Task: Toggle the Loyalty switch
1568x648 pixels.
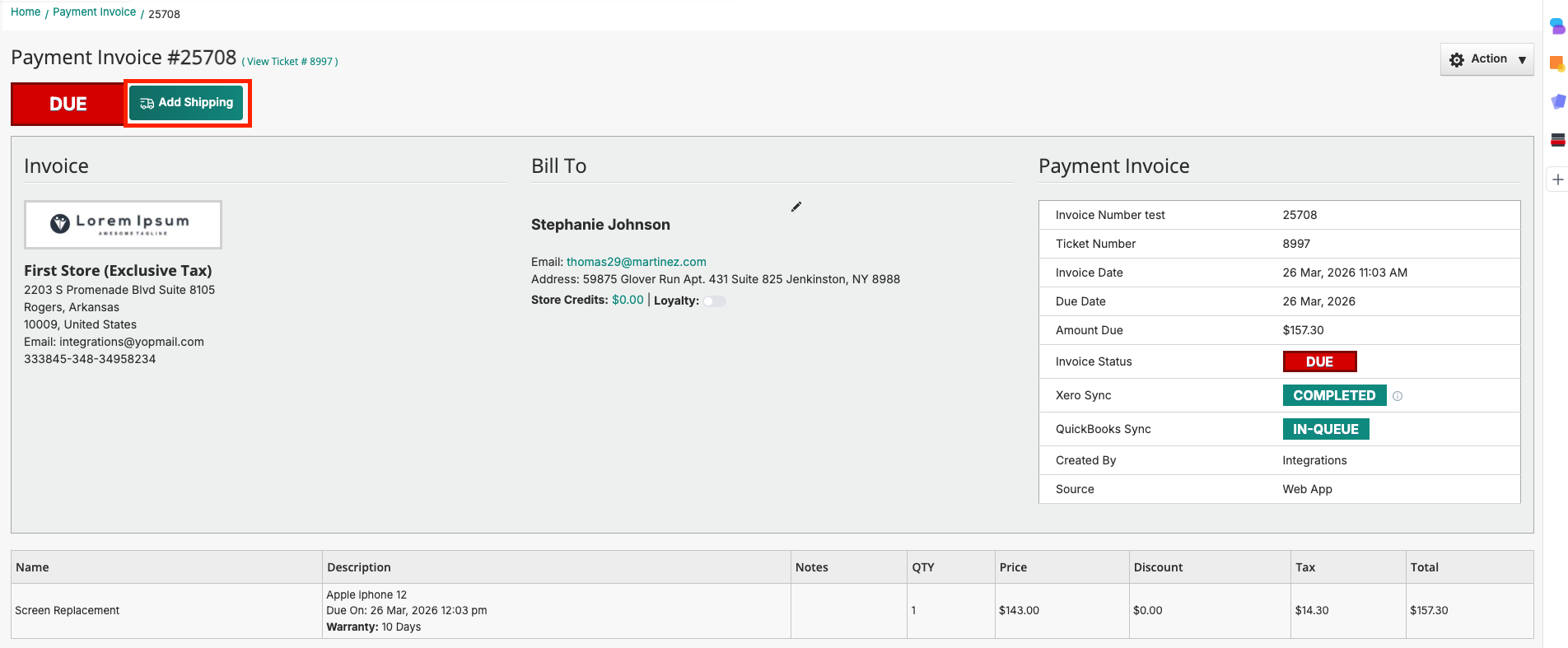Action: 714,301
